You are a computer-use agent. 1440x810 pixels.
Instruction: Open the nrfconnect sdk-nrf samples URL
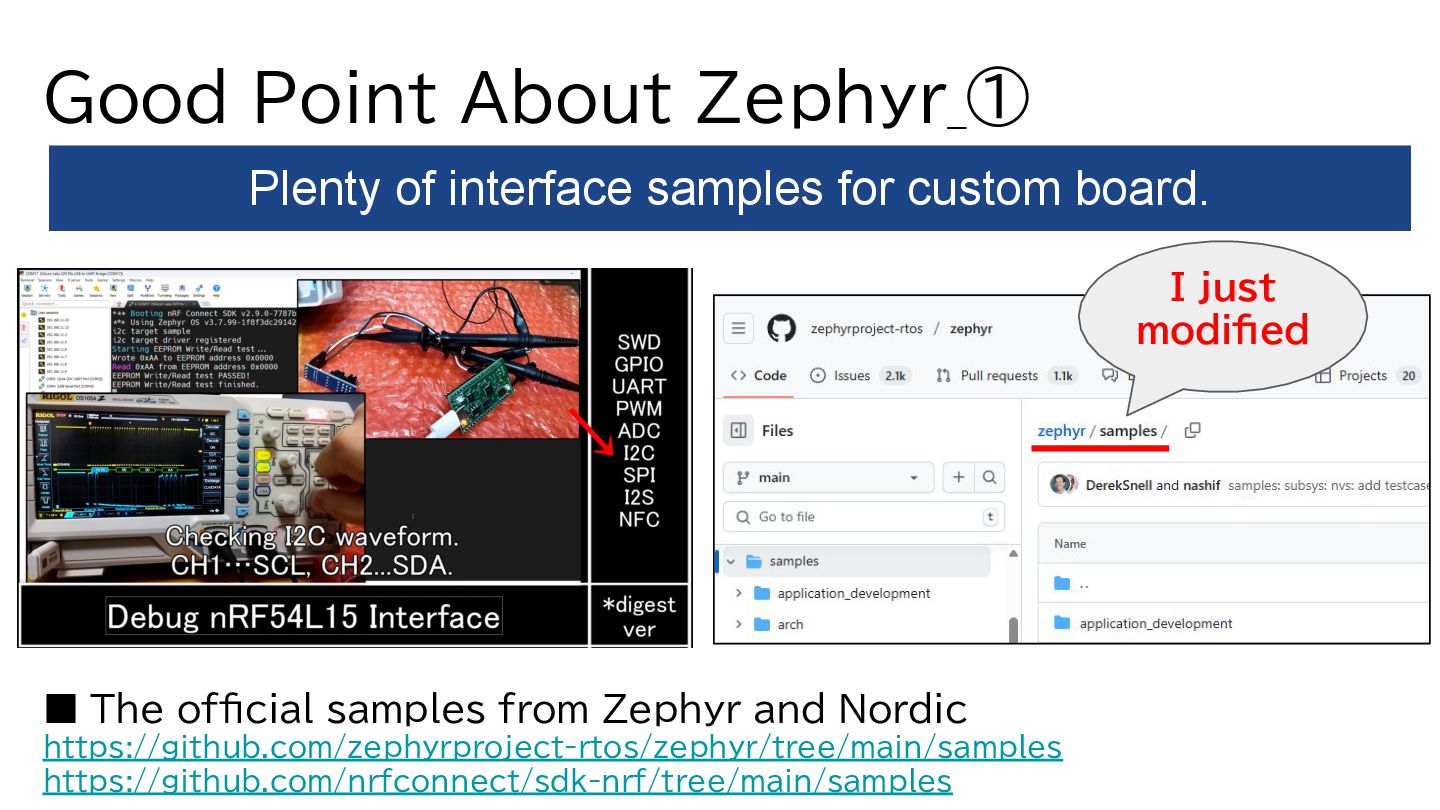(498, 780)
